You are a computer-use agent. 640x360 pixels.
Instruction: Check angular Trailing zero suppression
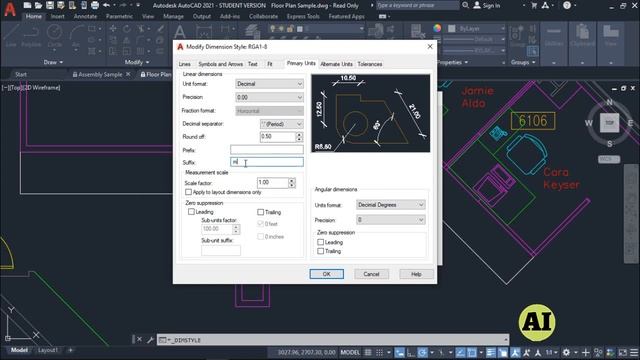320,251
